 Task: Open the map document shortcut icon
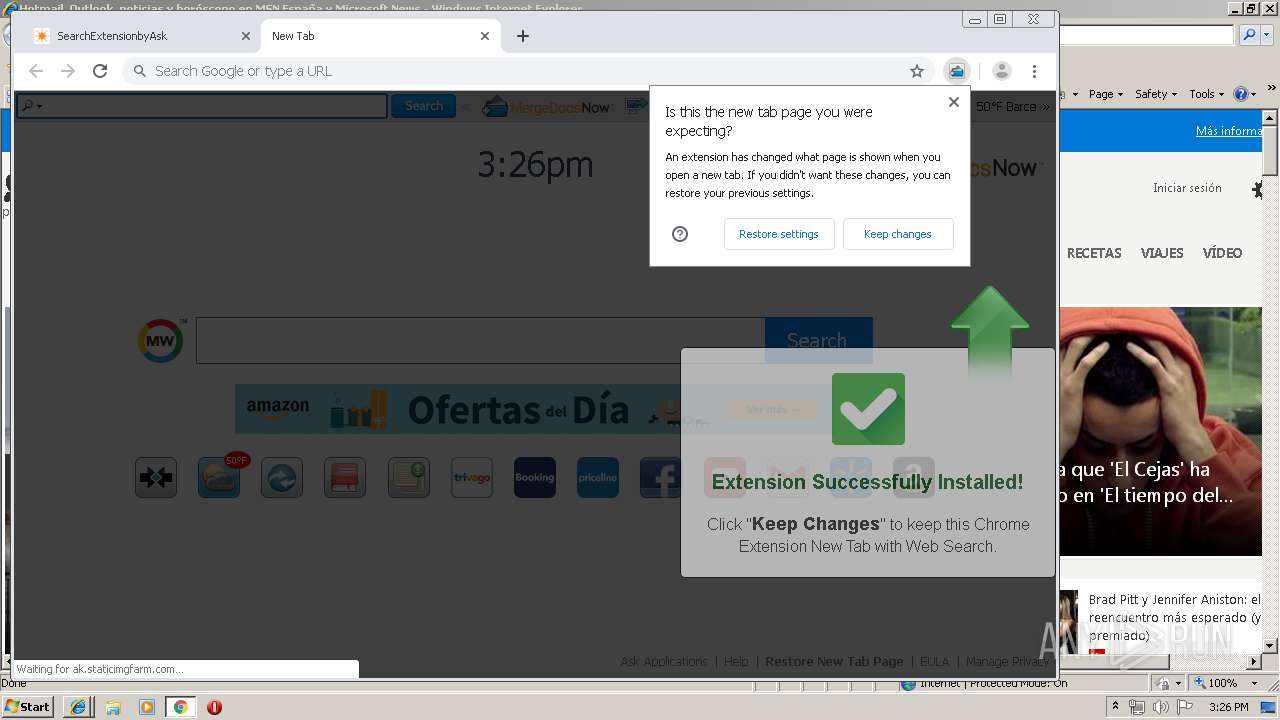tap(409, 478)
